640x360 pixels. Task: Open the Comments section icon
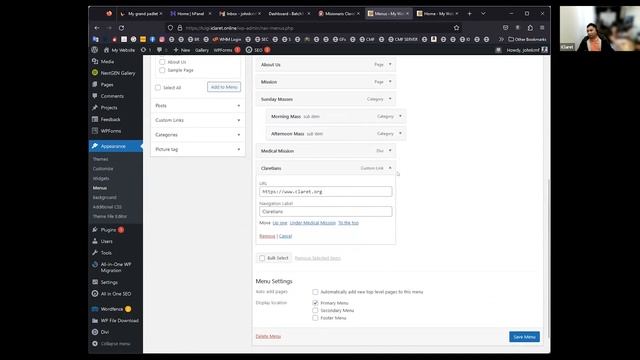coord(95,96)
